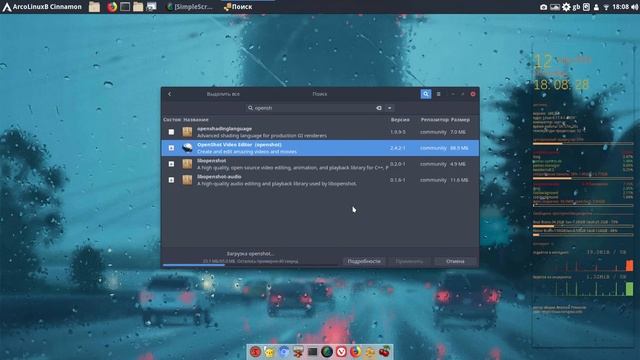The height and width of the screenshot is (360, 640).
Task: Click the libopenshot package box icon
Action: [x=187, y=164]
